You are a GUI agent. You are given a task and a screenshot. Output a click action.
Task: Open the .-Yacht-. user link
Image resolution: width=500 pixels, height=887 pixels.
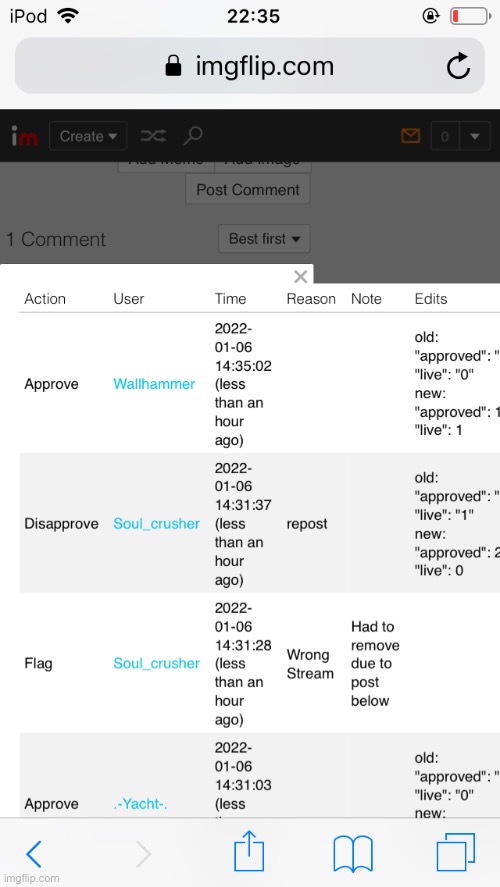click(x=140, y=804)
